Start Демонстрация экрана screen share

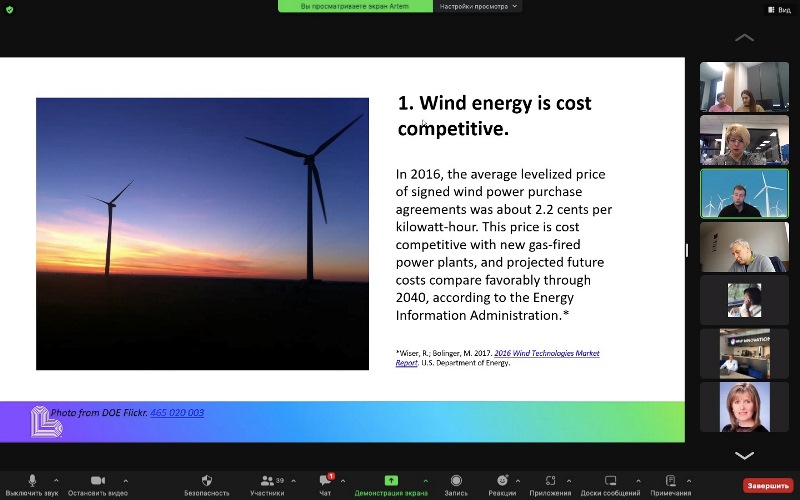click(x=391, y=481)
